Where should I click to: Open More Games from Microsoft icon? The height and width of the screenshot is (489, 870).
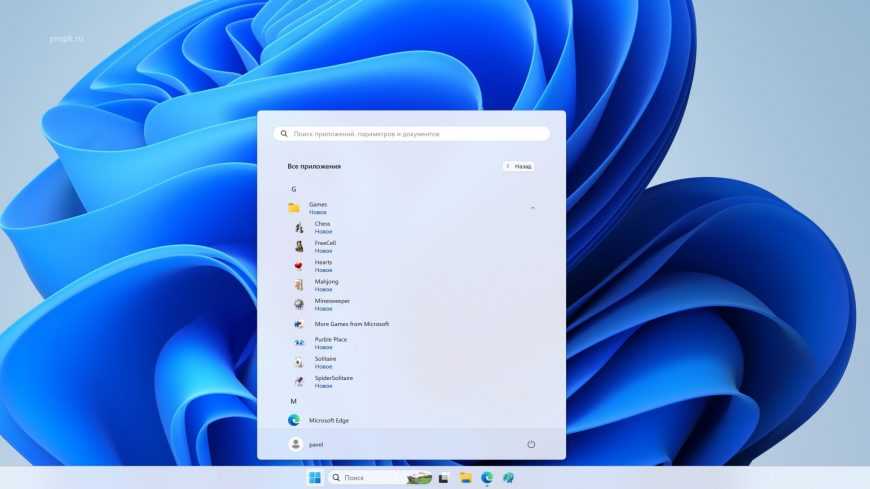pyautogui.click(x=299, y=324)
